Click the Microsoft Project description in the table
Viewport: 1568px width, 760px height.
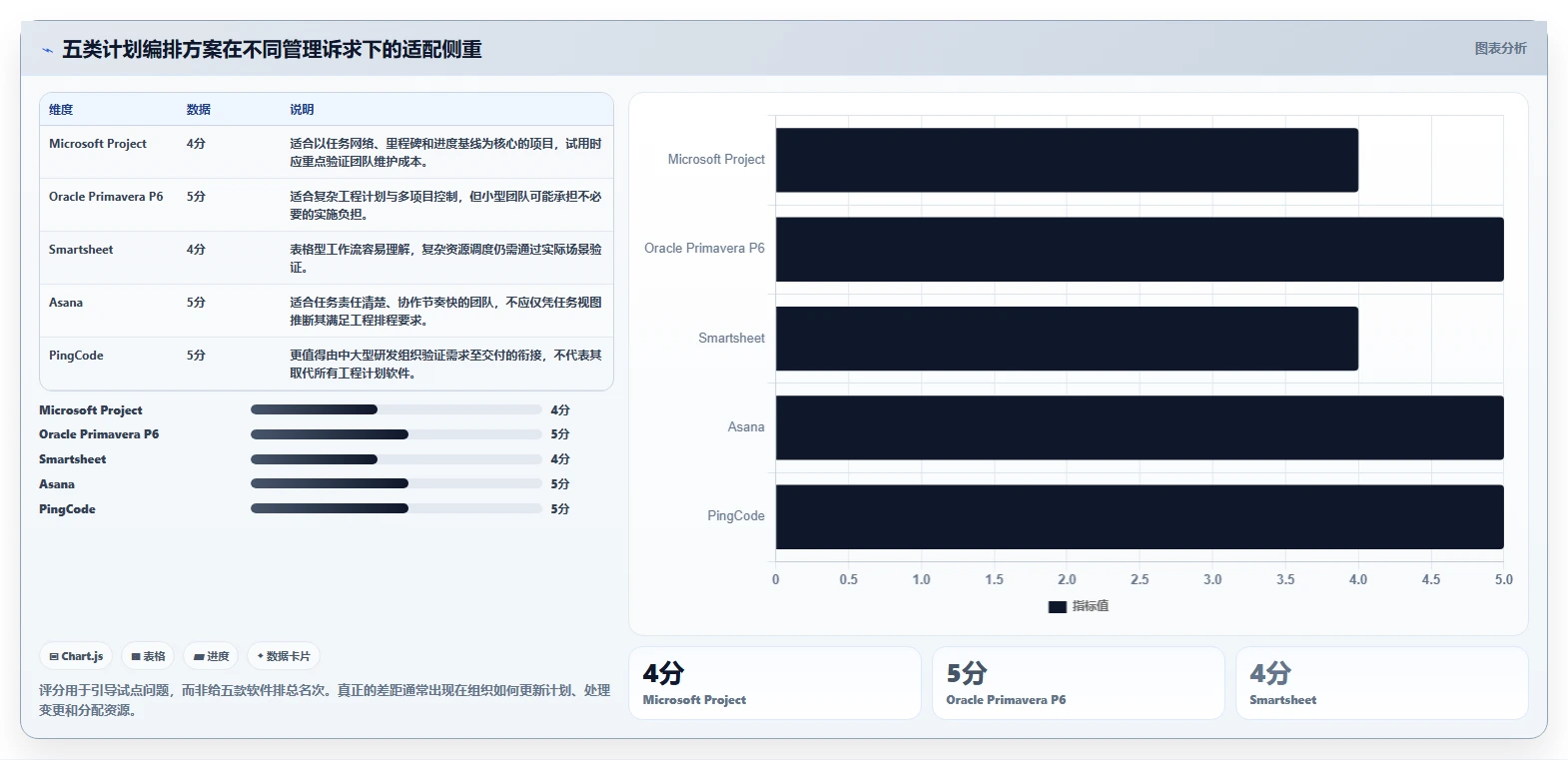click(445, 153)
